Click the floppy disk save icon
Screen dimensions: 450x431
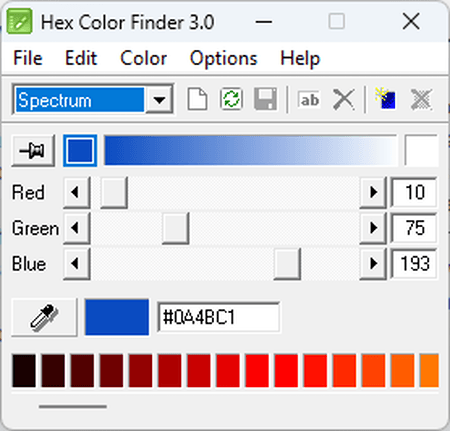(265, 99)
